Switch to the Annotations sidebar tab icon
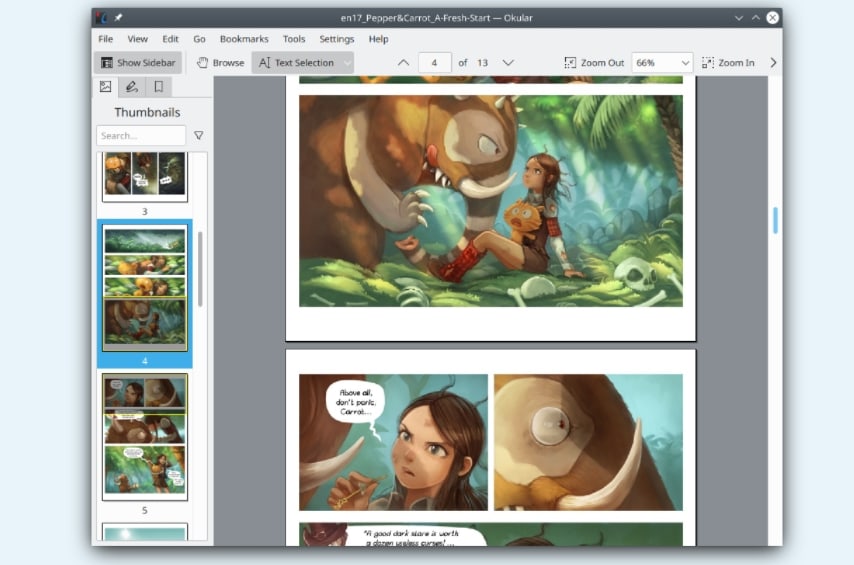The height and width of the screenshot is (565, 854). click(x=132, y=87)
